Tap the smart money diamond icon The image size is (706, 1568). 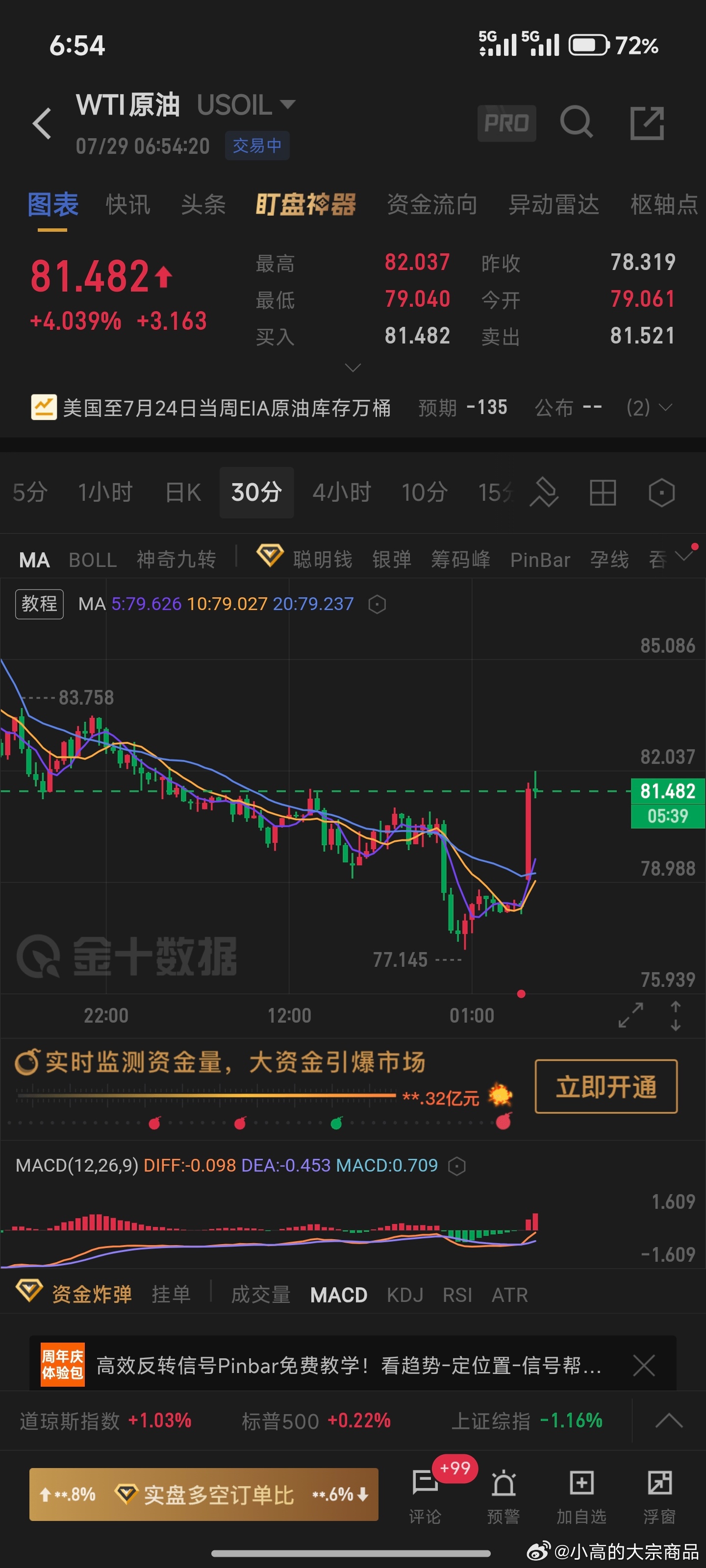point(269,556)
